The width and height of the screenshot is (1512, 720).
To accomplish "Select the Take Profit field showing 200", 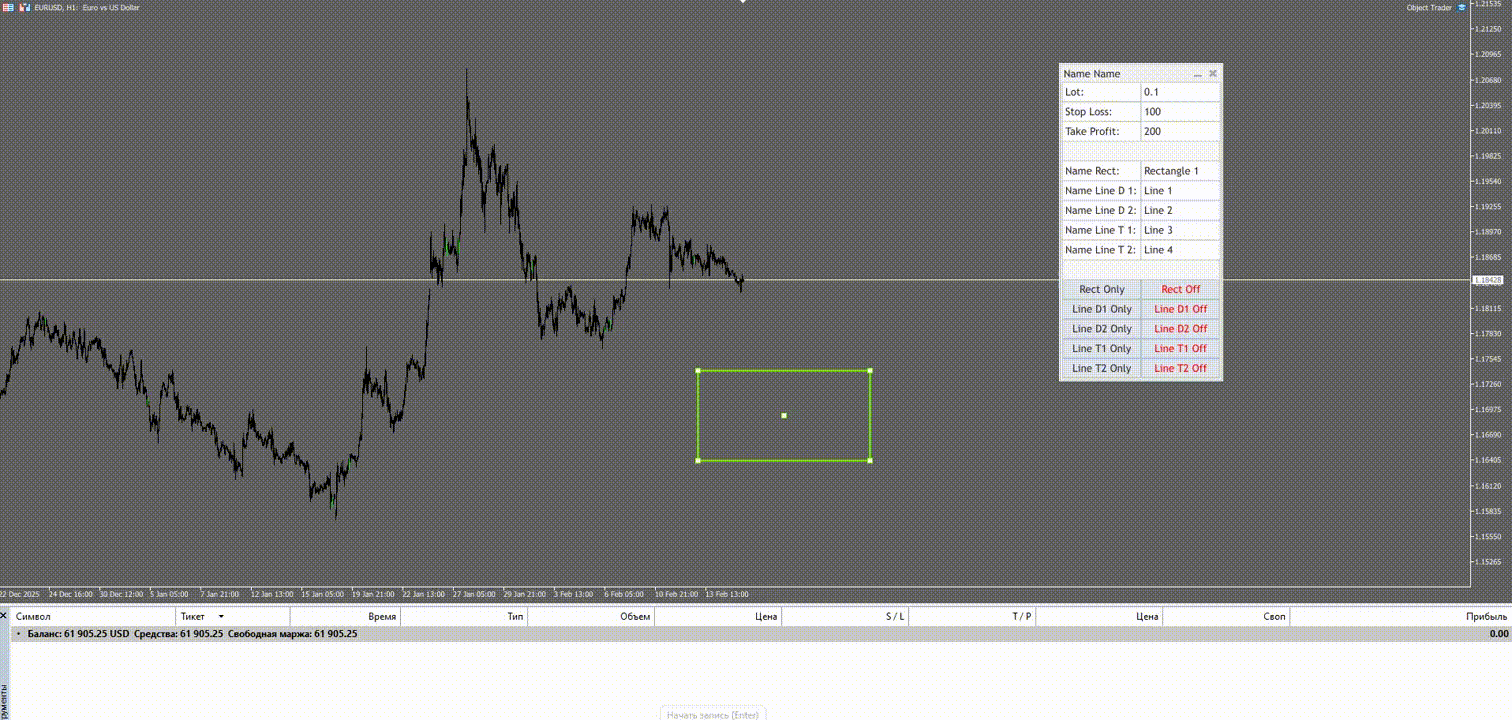I will point(1181,131).
